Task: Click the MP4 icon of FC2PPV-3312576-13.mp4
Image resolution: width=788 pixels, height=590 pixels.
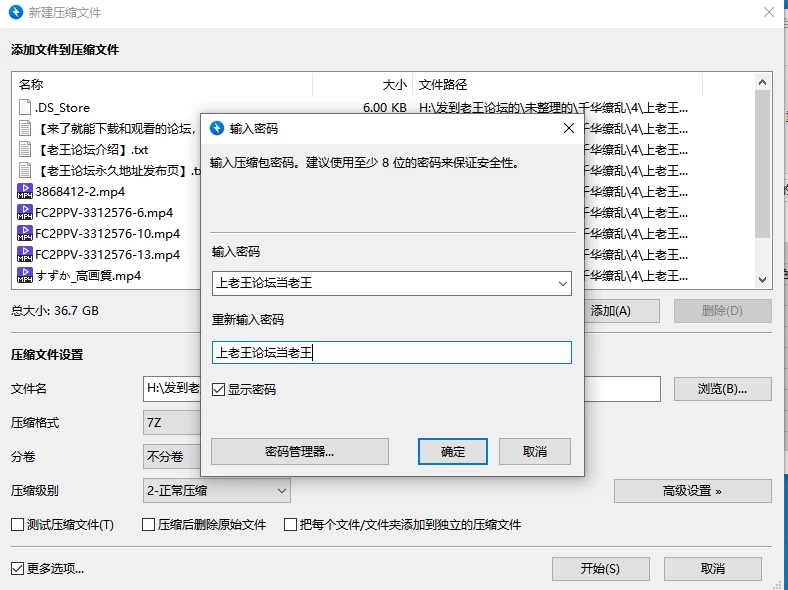Action: [x=25, y=255]
